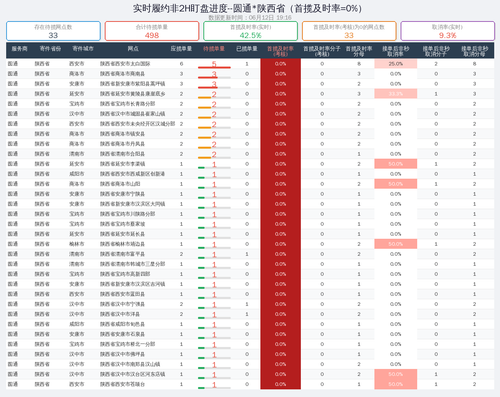Select the 陕西省西安市蓝田县 row
The image size is (500, 397).
click(250, 294)
